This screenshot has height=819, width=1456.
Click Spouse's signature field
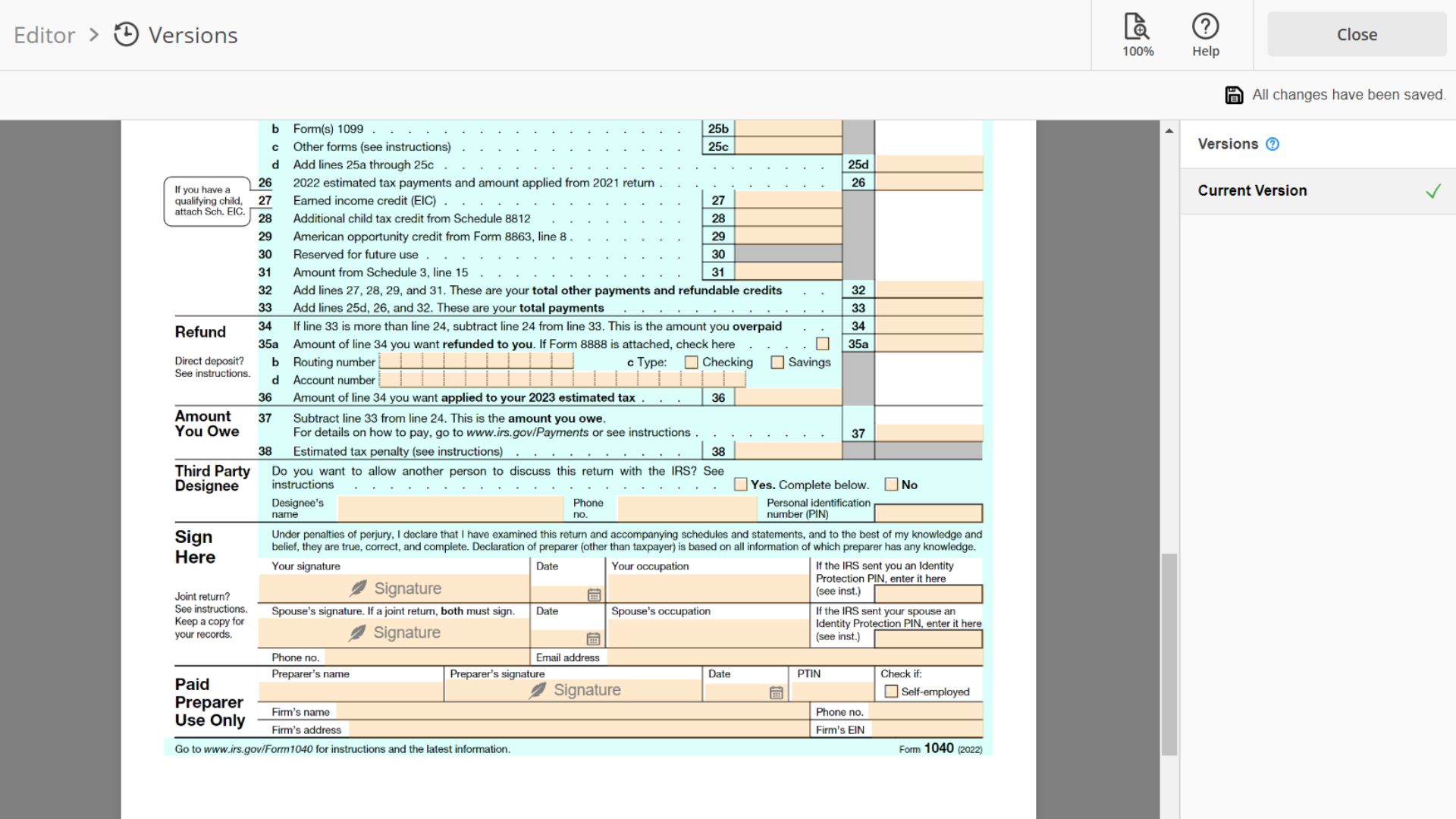coord(394,632)
